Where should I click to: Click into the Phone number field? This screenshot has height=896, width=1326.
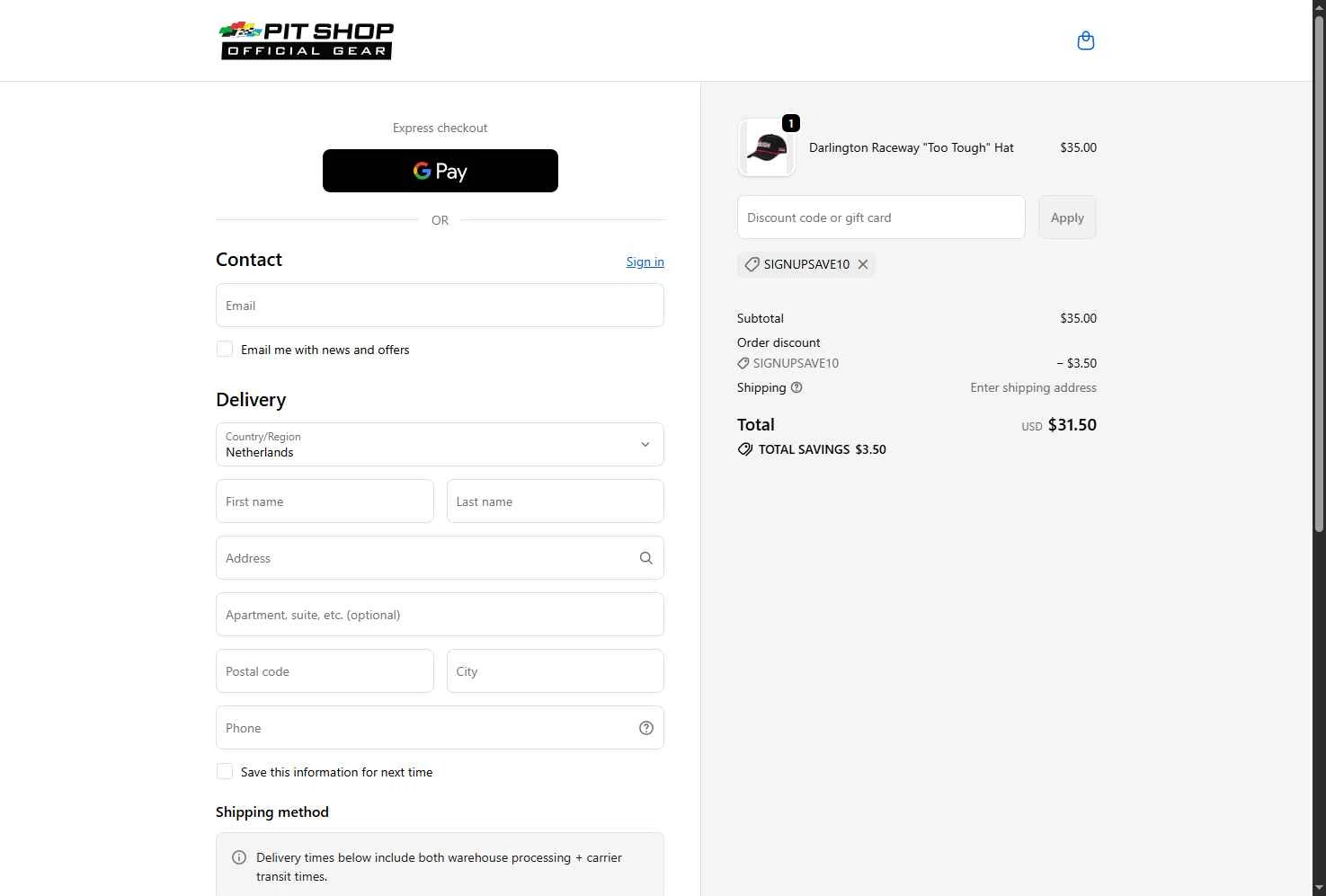pos(440,728)
